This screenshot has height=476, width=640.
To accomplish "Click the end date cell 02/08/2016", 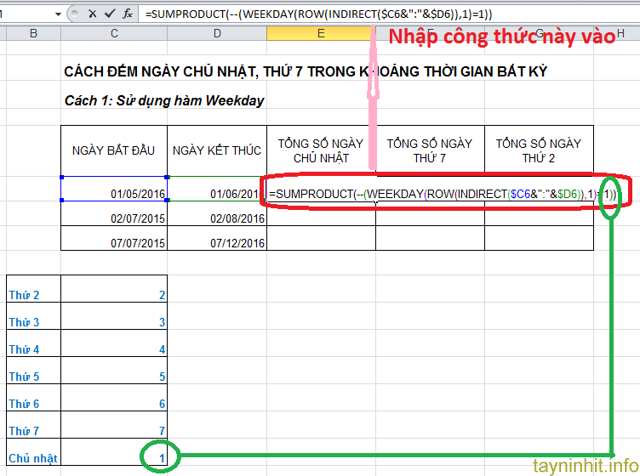I will click(216, 217).
